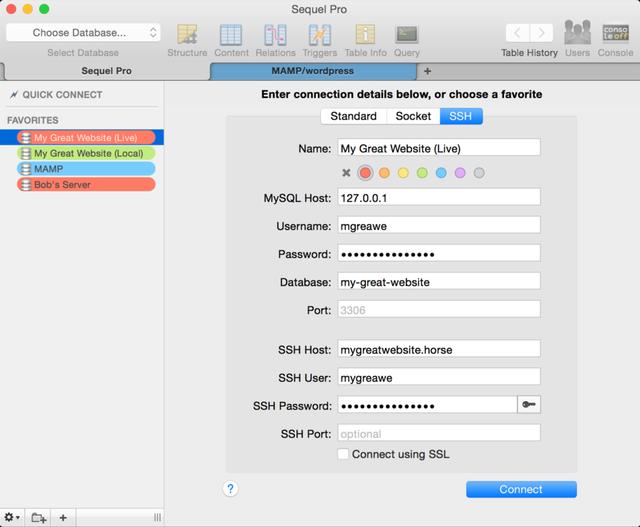Select the MAMP favorite

(86, 169)
